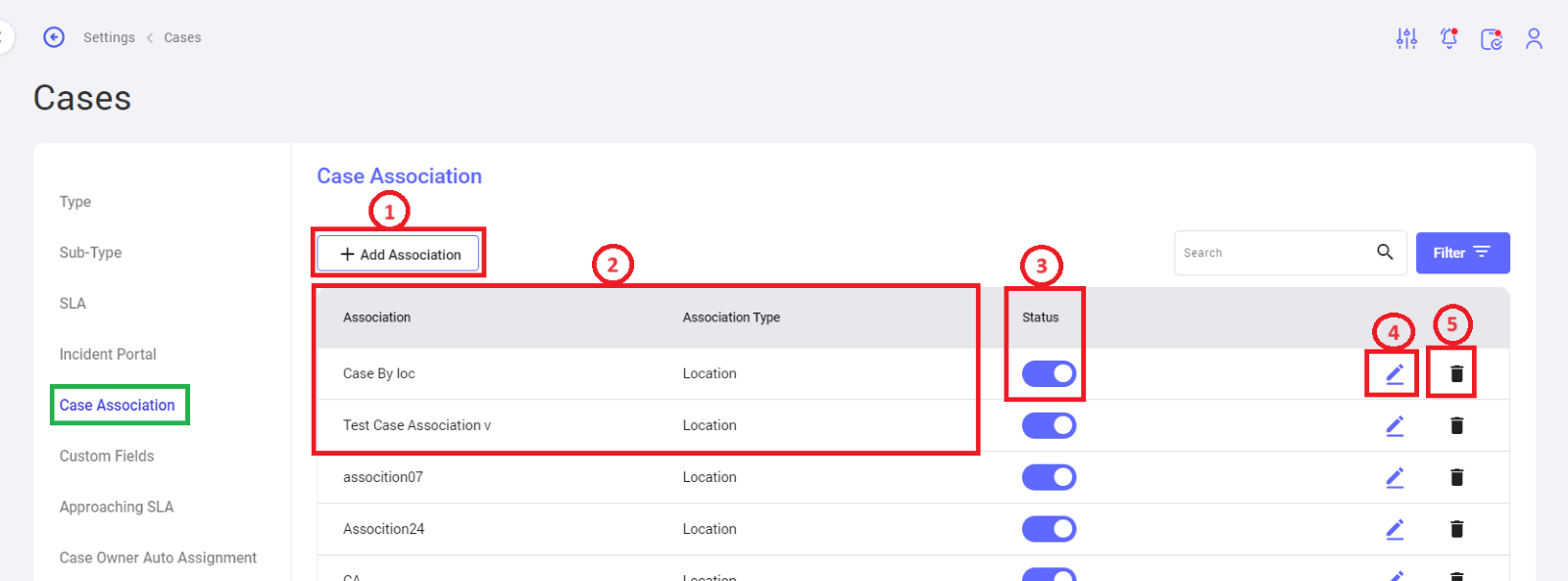Toggle status of Test Case Association v

coord(1049,425)
